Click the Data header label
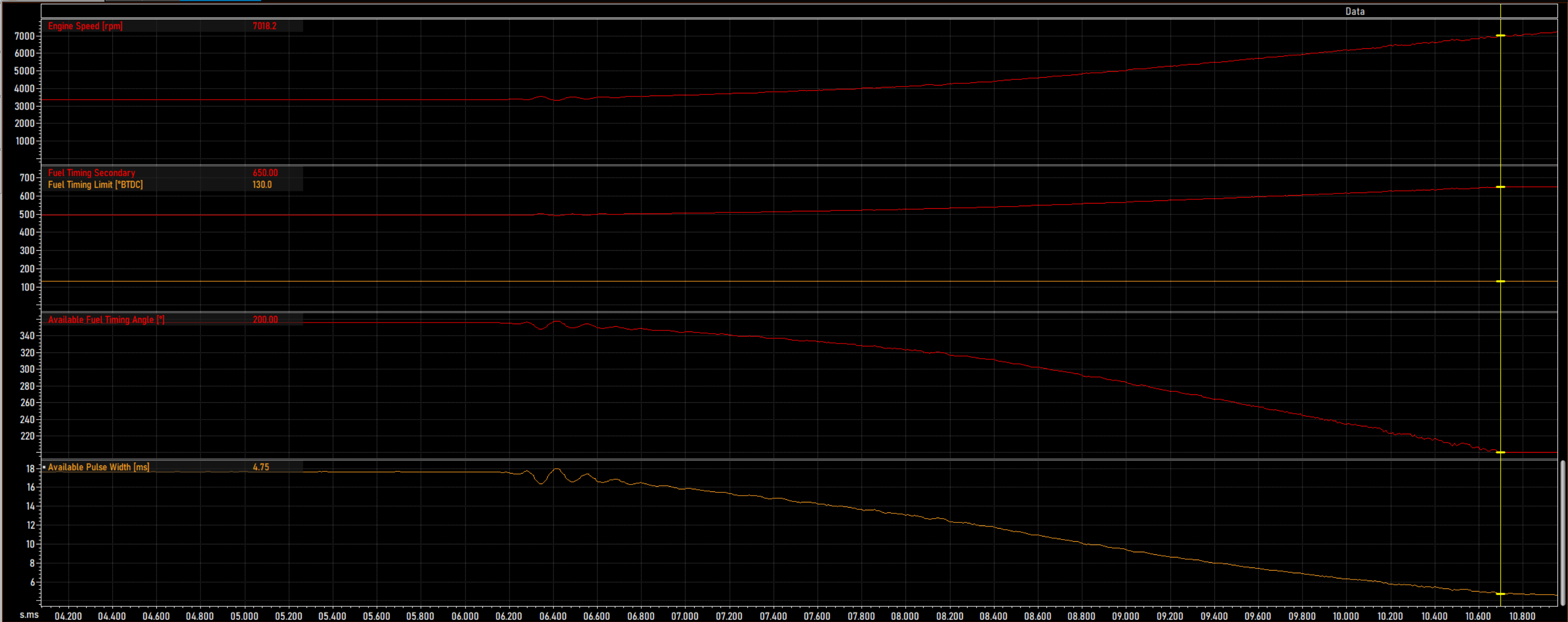1568x622 pixels. coord(1354,12)
